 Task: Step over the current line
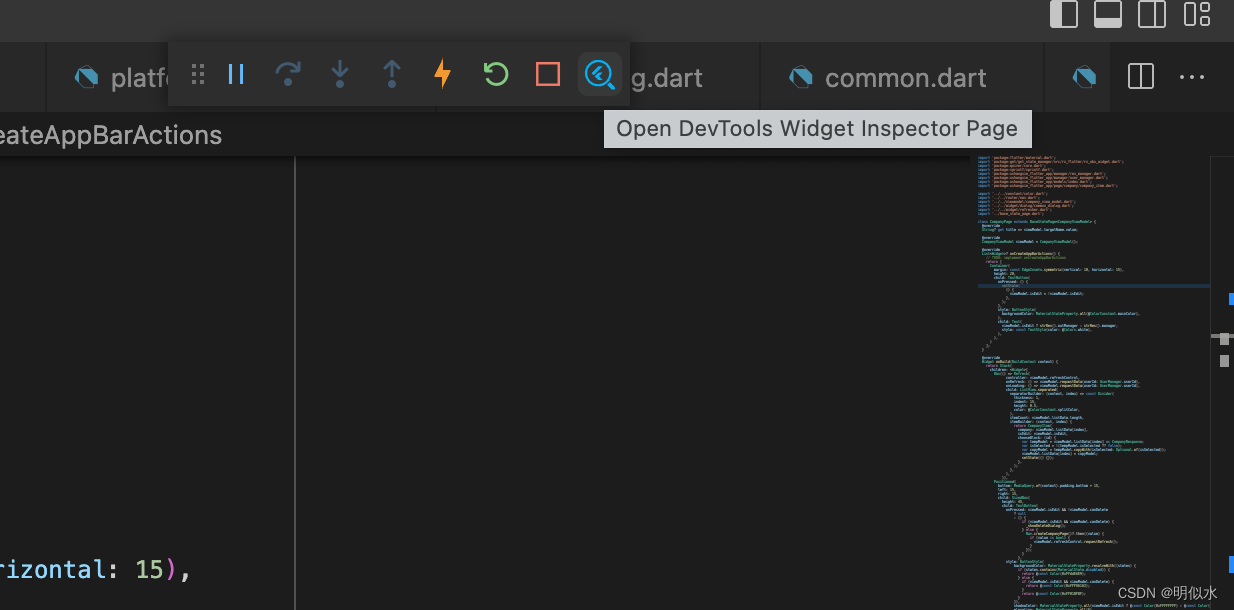[288, 73]
